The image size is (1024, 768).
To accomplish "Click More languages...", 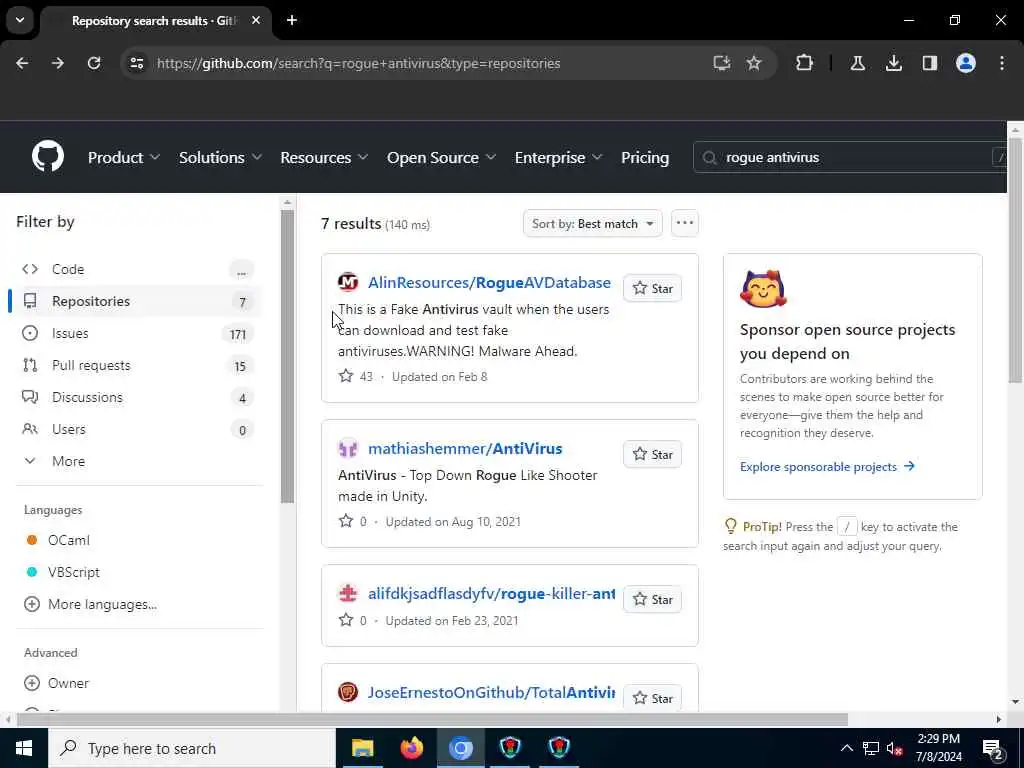I will click(x=90, y=604).
